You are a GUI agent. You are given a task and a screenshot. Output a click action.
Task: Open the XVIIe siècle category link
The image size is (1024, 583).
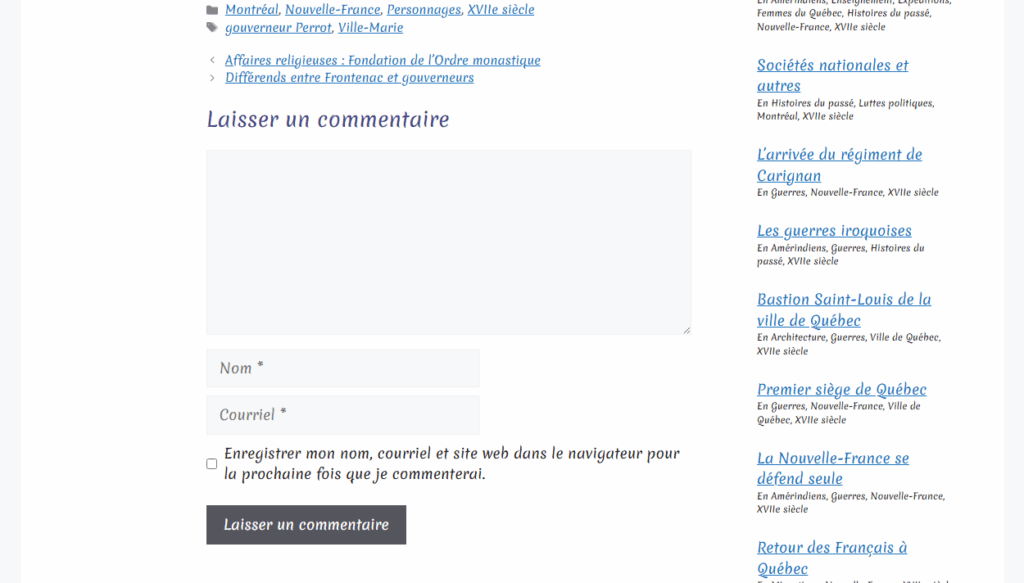pos(500,10)
